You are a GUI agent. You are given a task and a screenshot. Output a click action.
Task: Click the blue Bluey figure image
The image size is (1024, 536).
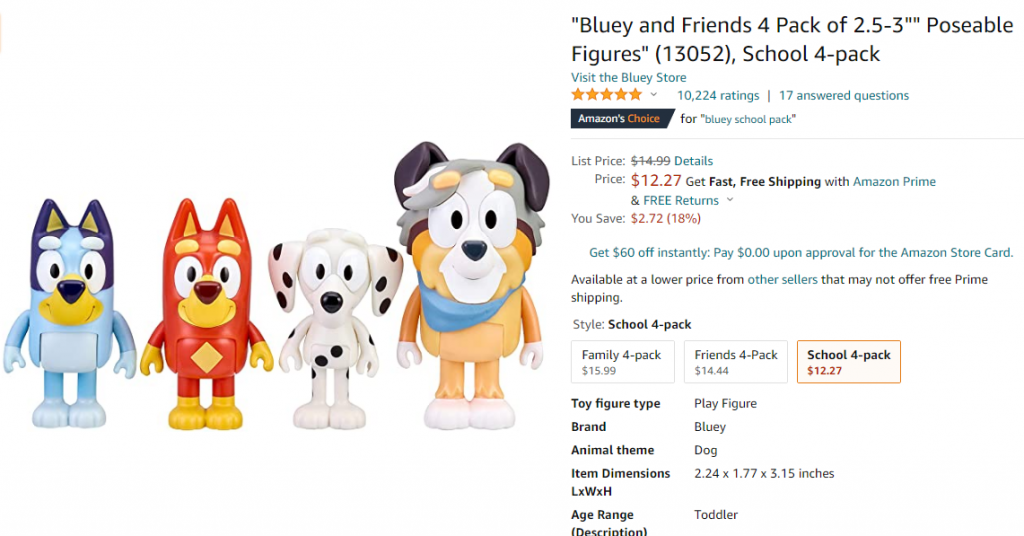click(69, 313)
